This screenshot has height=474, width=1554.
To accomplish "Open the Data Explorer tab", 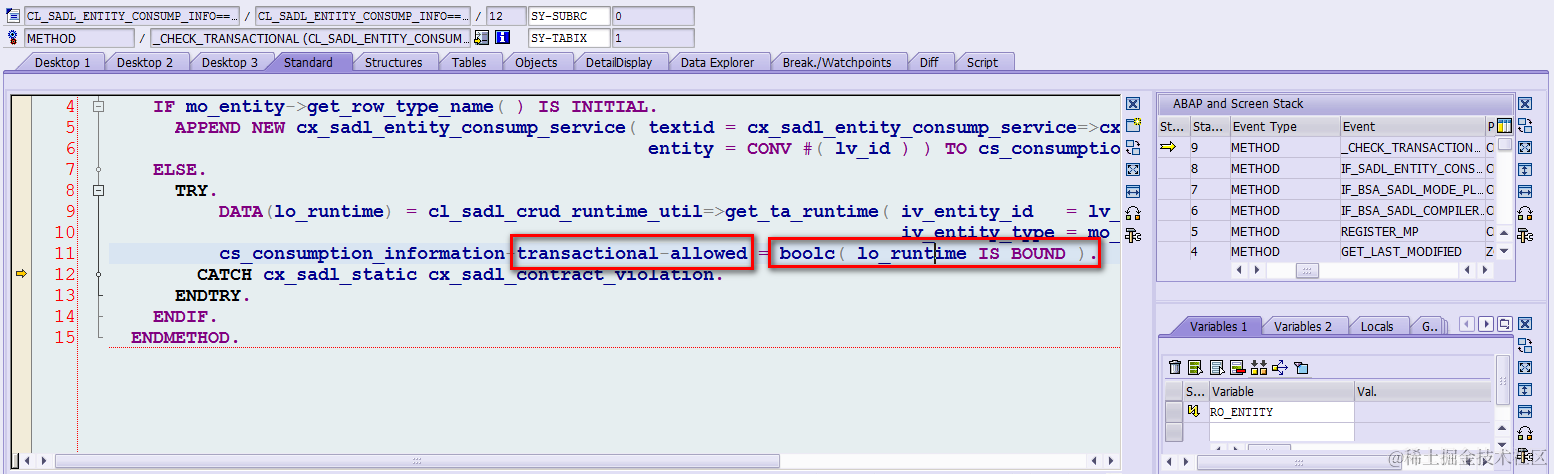I will click(717, 62).
